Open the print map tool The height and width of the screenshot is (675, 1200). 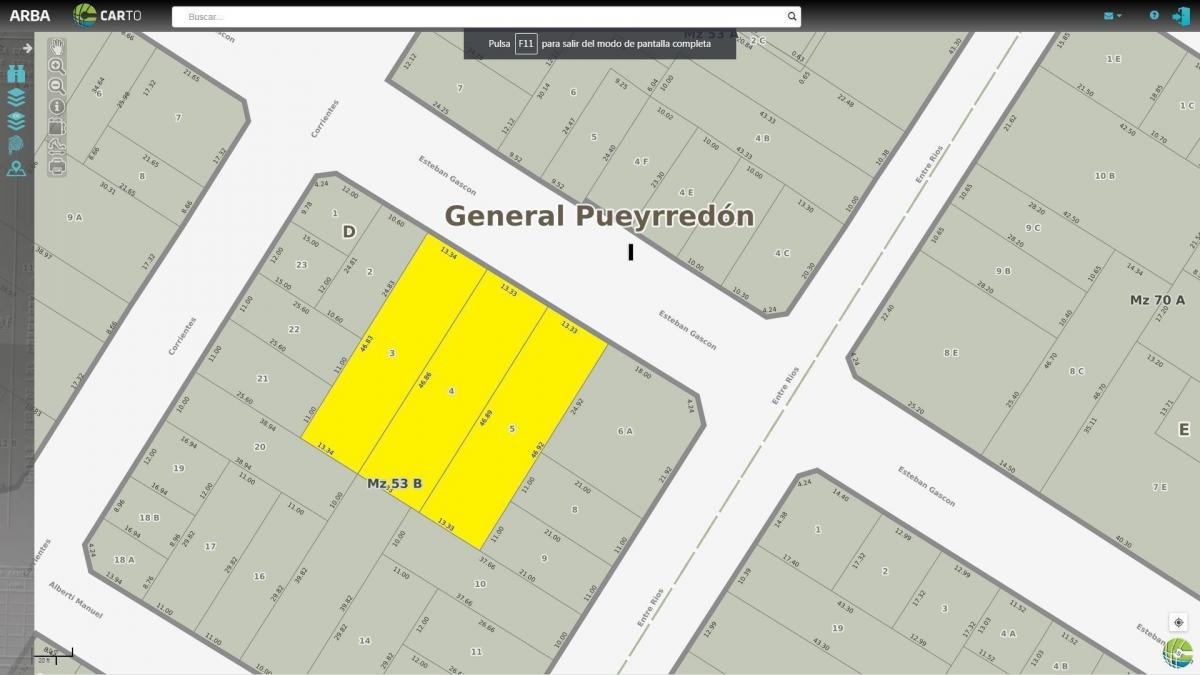pos(57,167)
